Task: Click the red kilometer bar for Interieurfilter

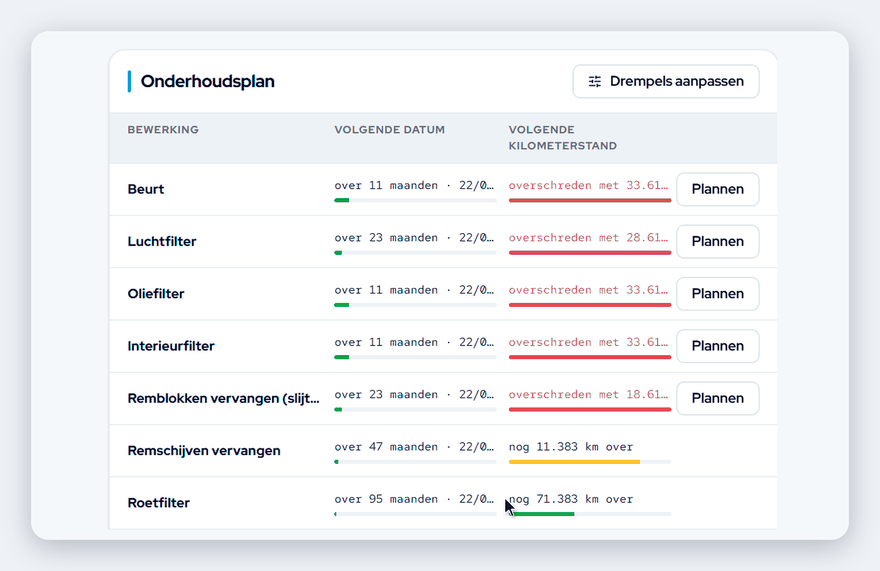Action: coord(590,357)
